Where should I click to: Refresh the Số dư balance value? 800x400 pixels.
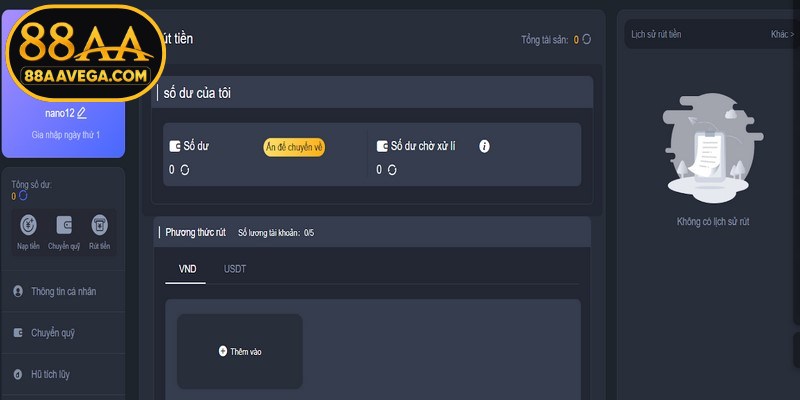tap(185, 170)
